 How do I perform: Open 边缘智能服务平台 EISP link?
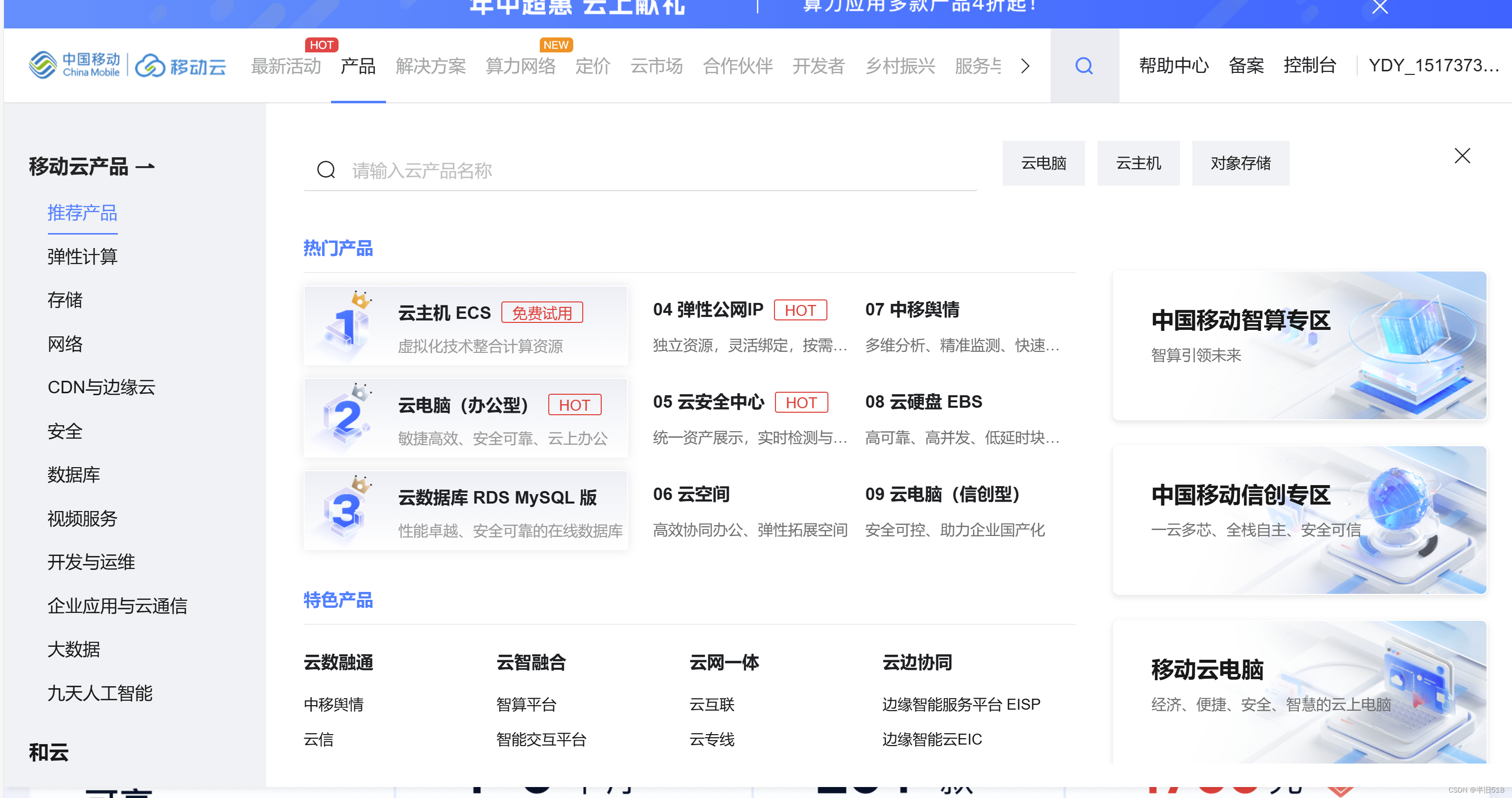[x=961, y=704]
